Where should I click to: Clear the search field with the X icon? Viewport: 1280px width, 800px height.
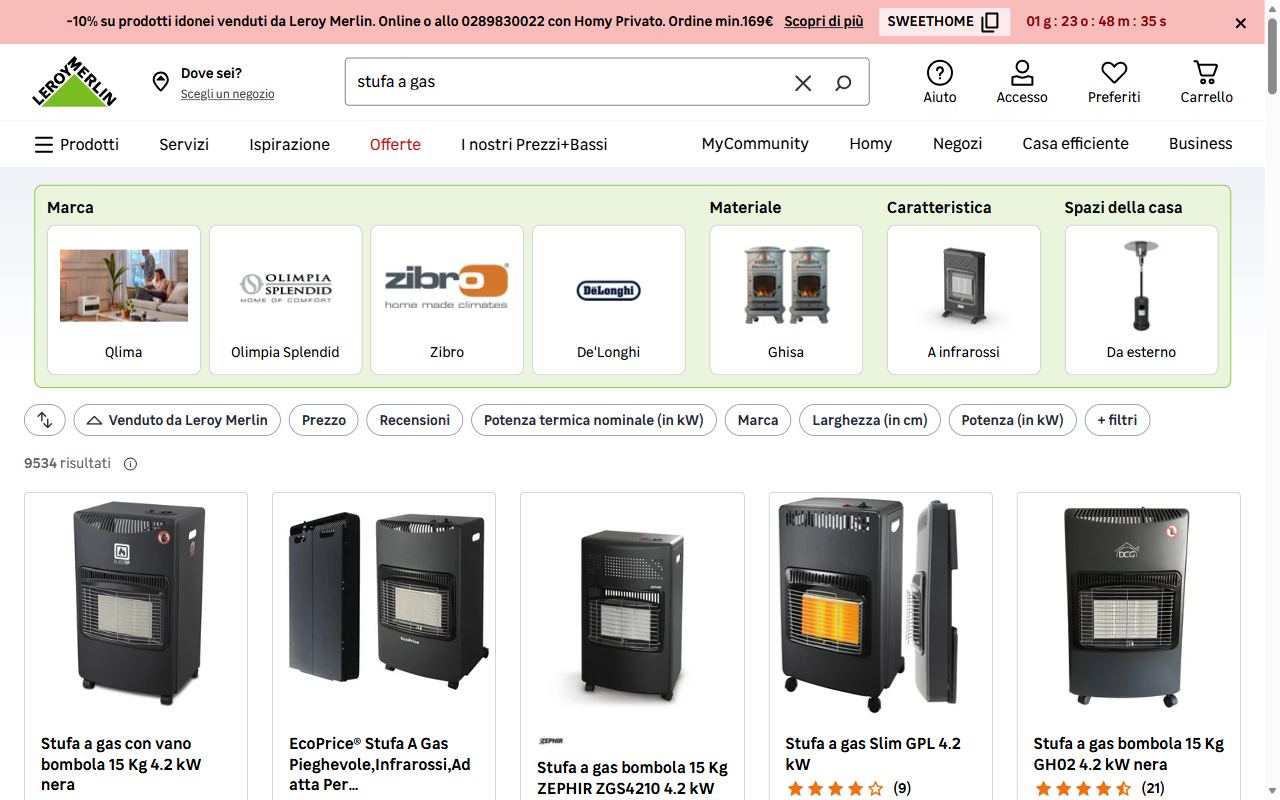tap(803, 83)
